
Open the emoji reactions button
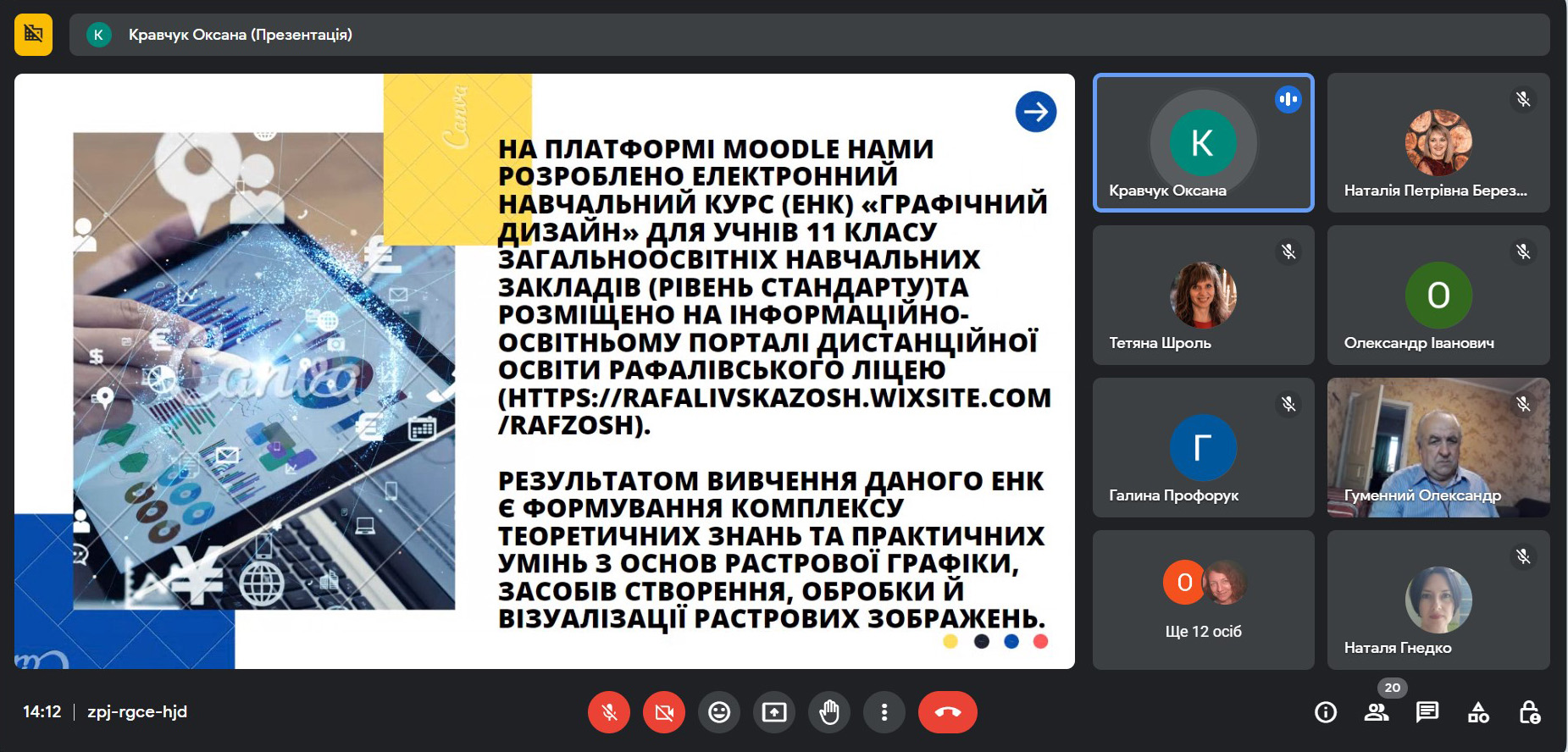coord(719,712)
